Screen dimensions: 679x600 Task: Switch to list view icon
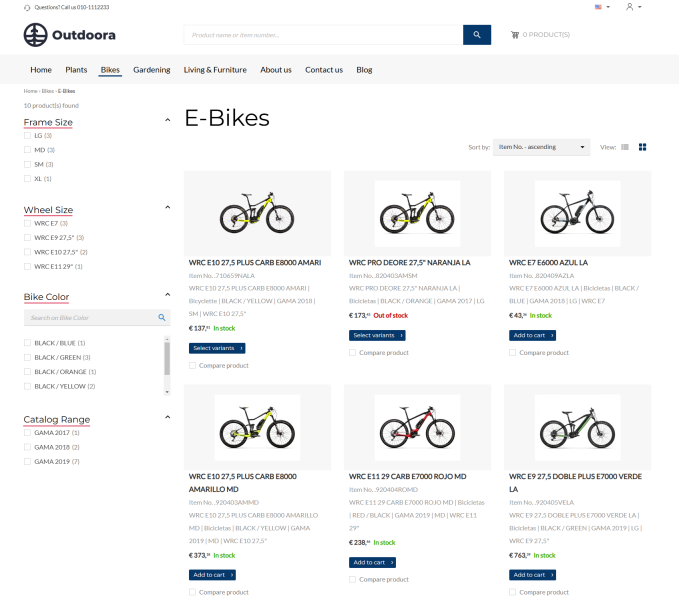coord(626,147)
